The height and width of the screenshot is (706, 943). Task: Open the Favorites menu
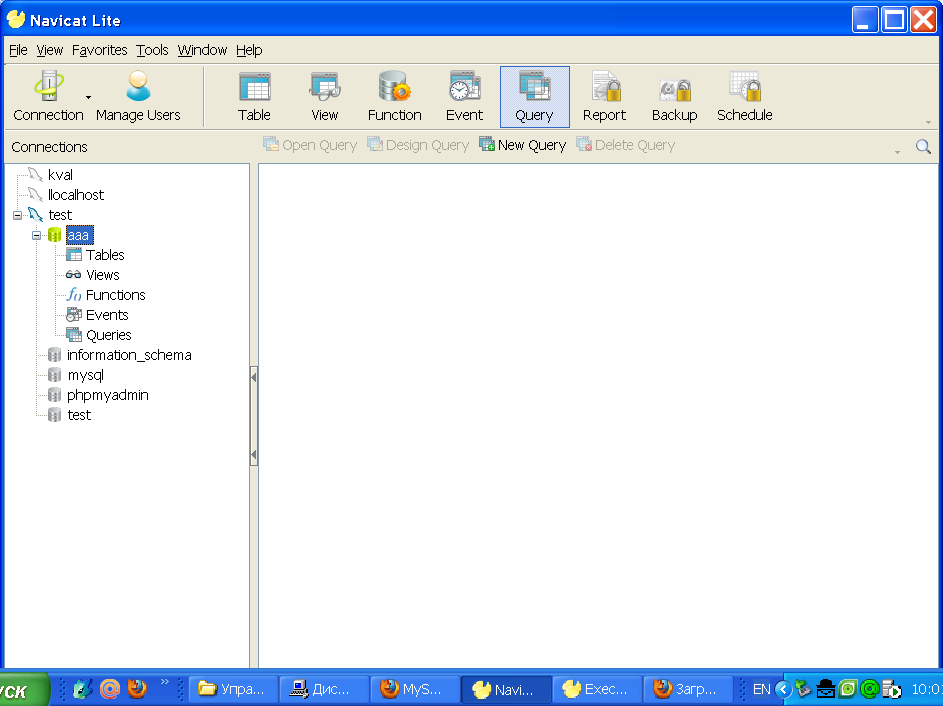point(99,50)
